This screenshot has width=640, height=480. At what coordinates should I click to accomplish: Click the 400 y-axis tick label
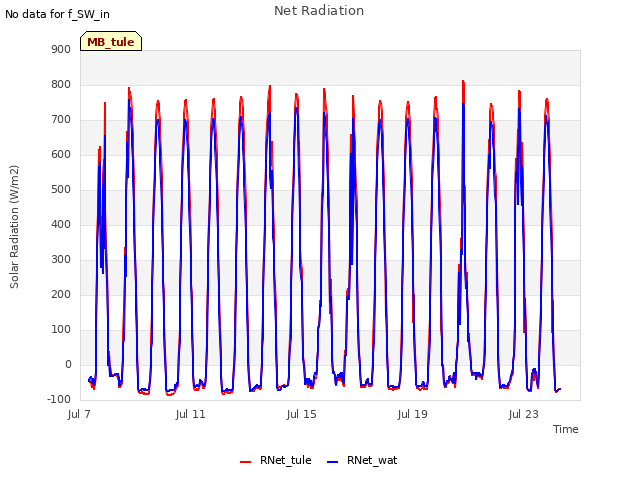coord(61,224)
